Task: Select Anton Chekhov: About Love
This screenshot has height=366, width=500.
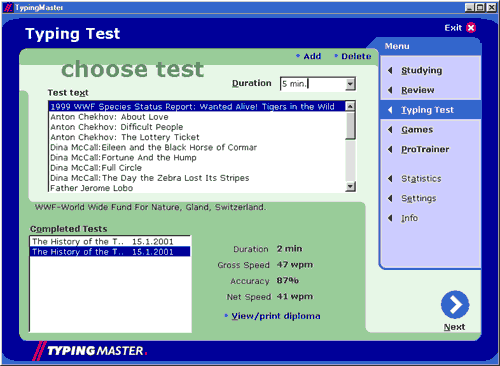Action: 197,117
